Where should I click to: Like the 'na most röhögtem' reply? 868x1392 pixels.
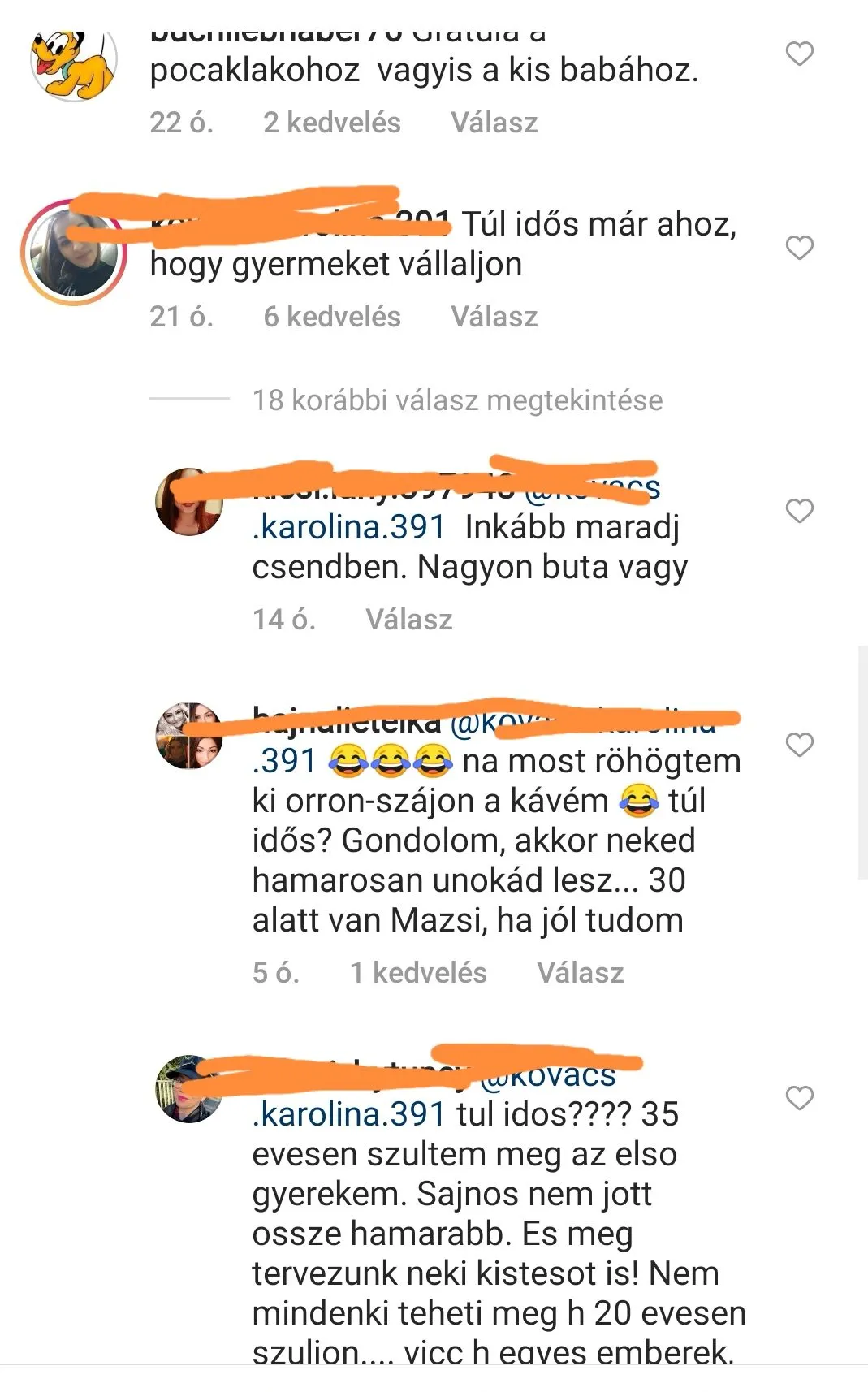click(x=800, y=745)
